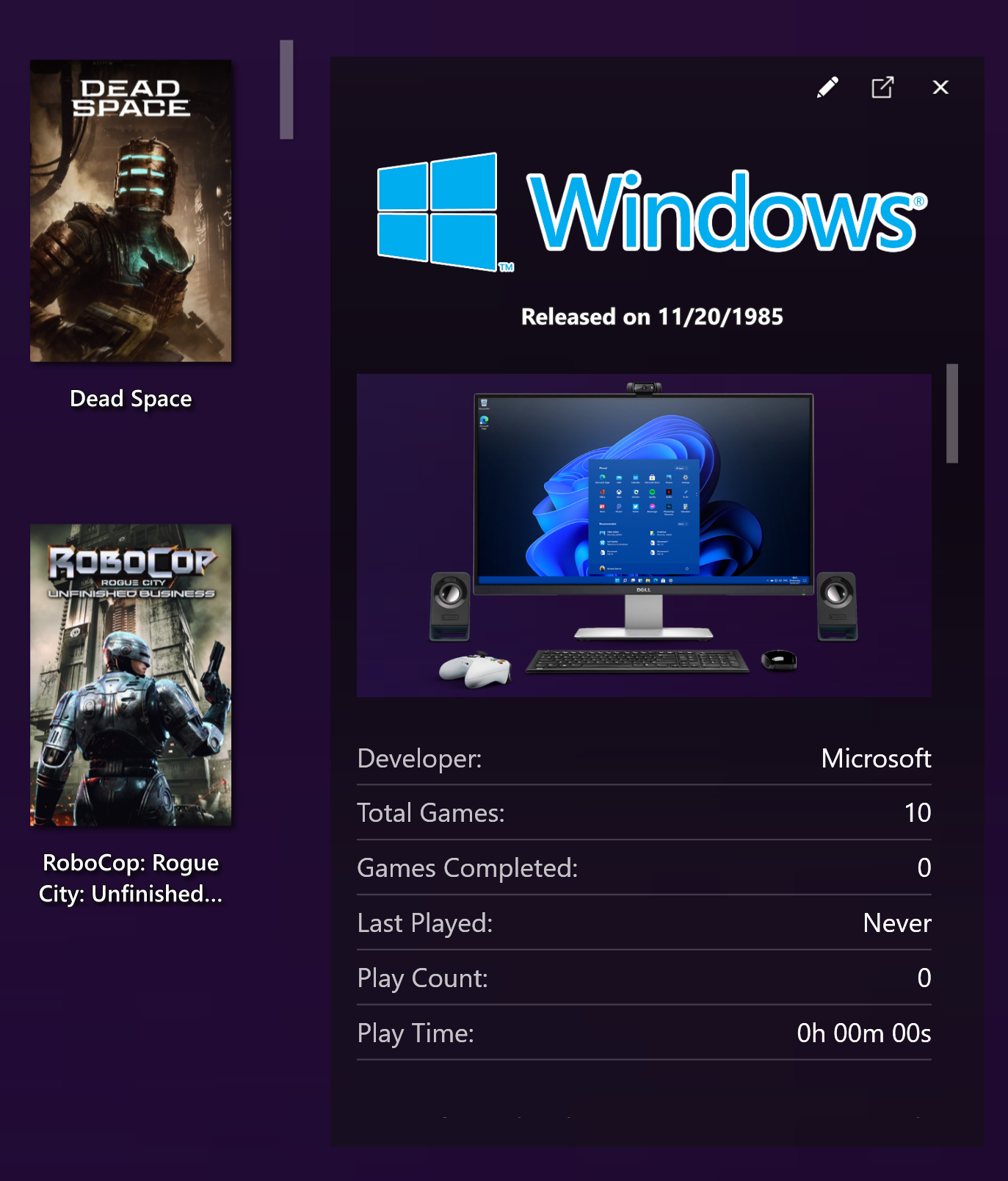
Task: Click the RoboCop: Rogue City title label
Action: [131, 878]
